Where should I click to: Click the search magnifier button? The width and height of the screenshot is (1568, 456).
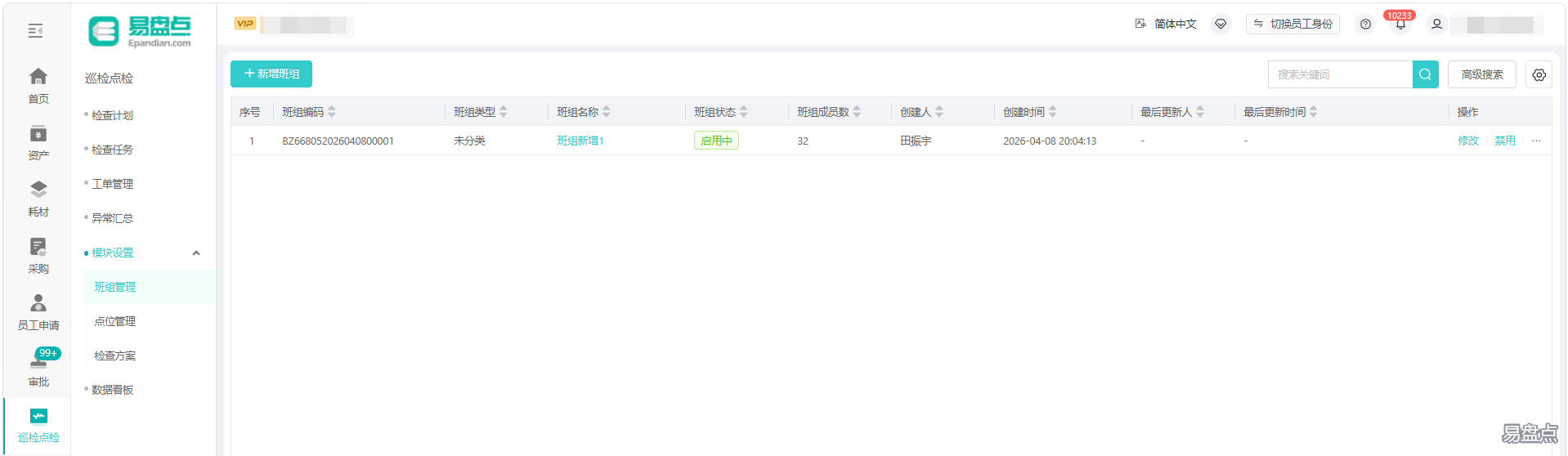tap(1425, 74)
